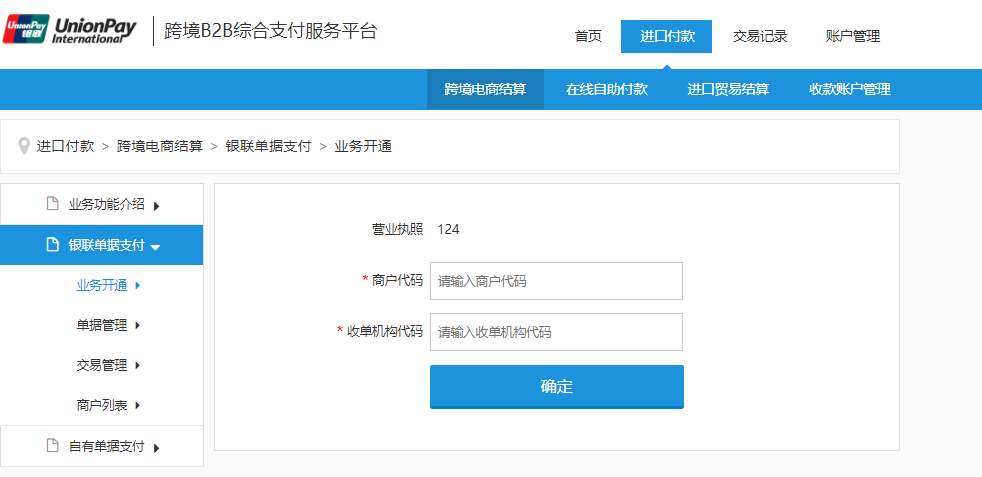Image resolution: width=982 pixels, height=477 pixels.
Task: Click document icon beside 自有单据支付
Action: [x=52, y=446]
